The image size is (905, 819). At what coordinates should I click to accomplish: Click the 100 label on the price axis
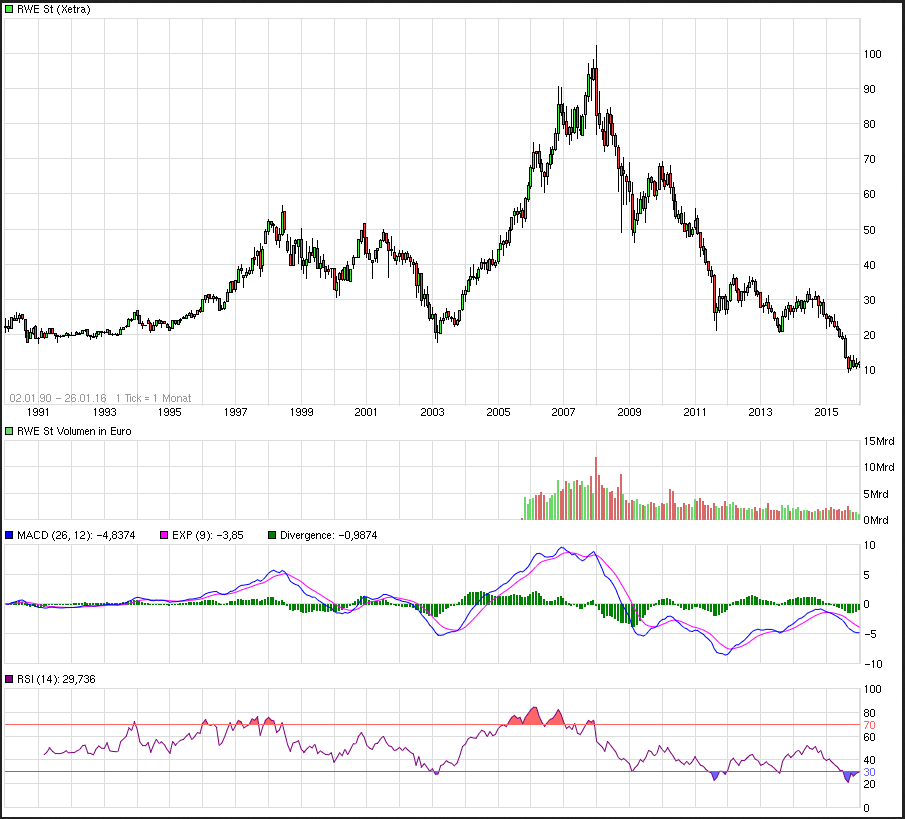pos(872,54)
